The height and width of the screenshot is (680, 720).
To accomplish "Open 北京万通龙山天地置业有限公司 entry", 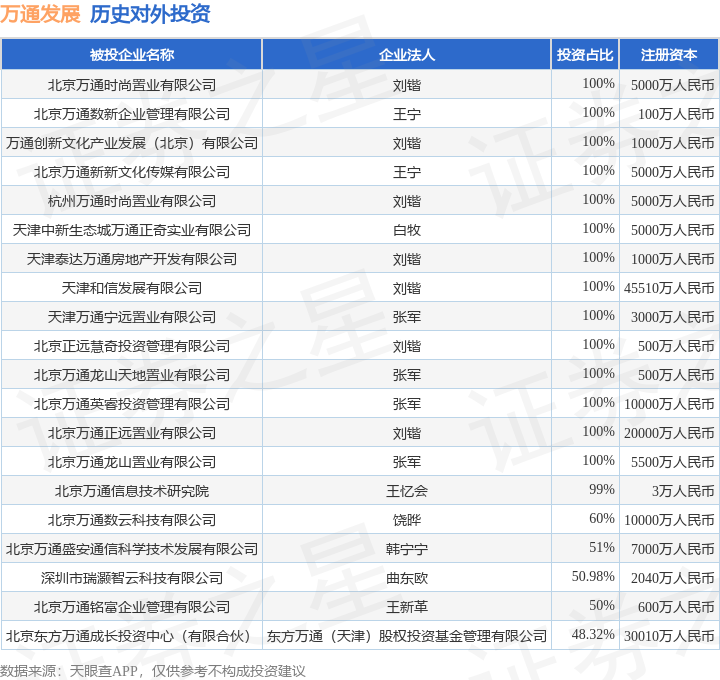I will pos(132,375).
